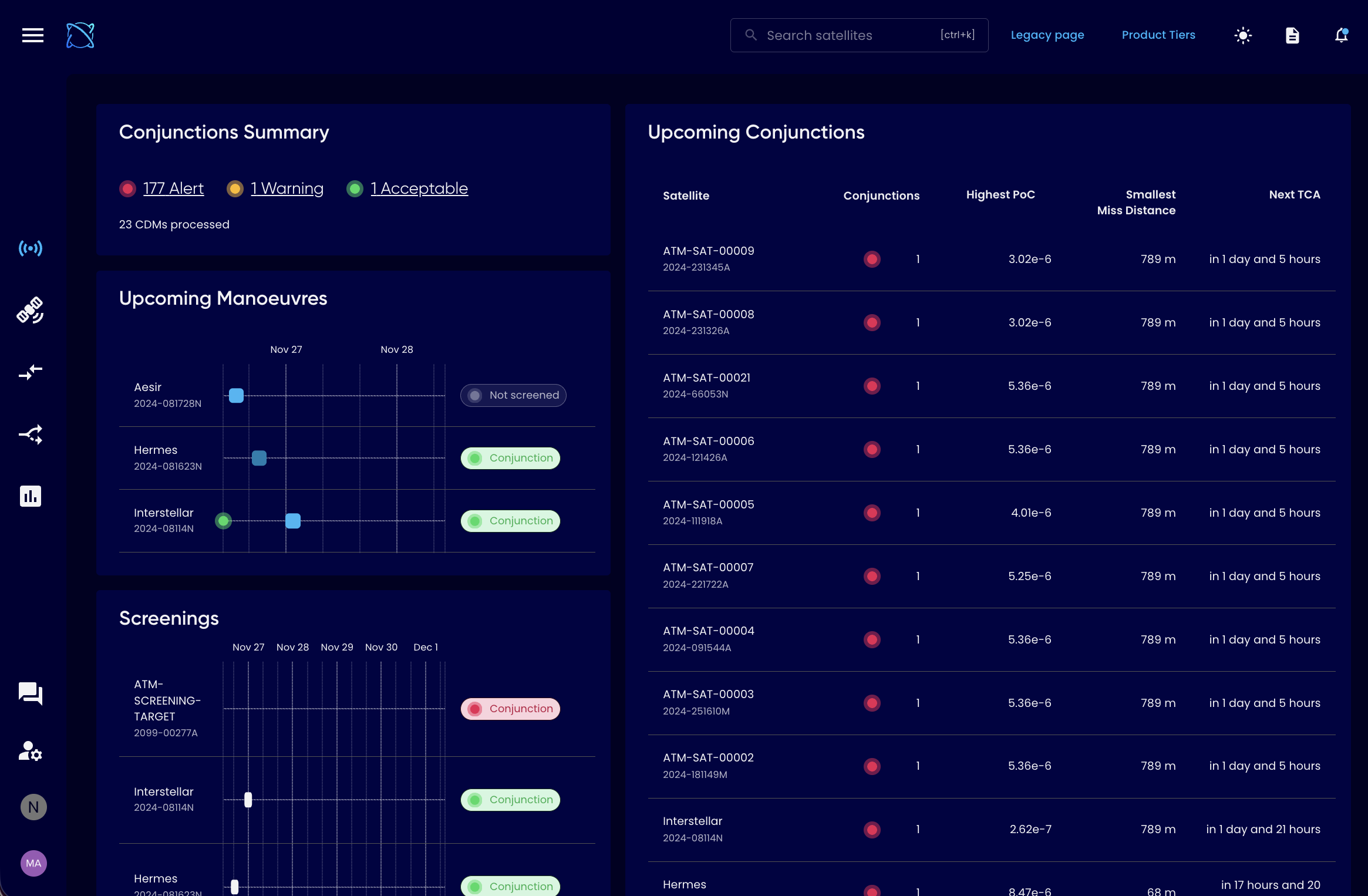Viewport: 1368px width, 896px height.
Task: Open the documentation page icon
Action: (x=1292, y=35)
